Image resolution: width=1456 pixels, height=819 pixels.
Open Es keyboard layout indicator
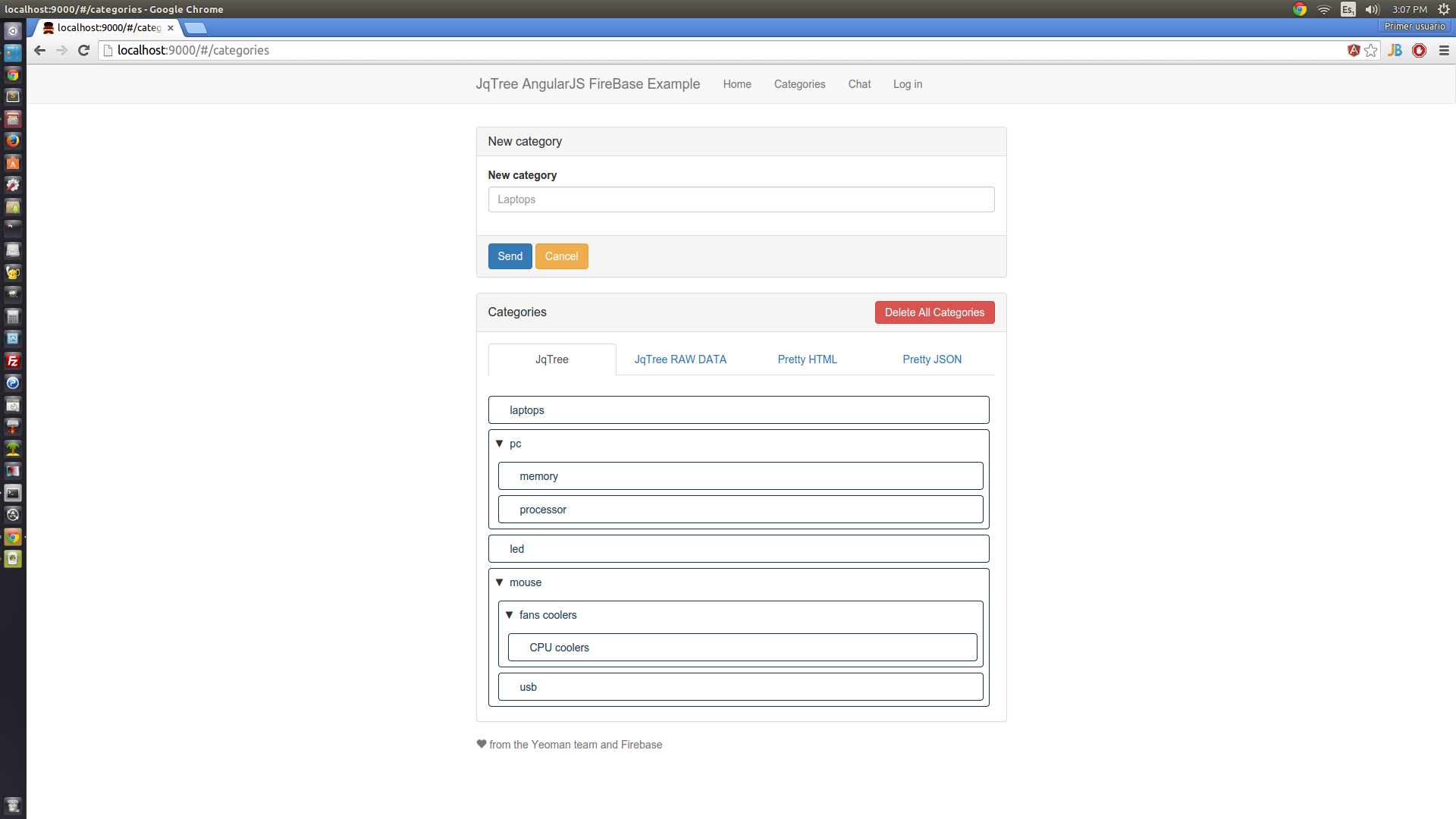1348,9
